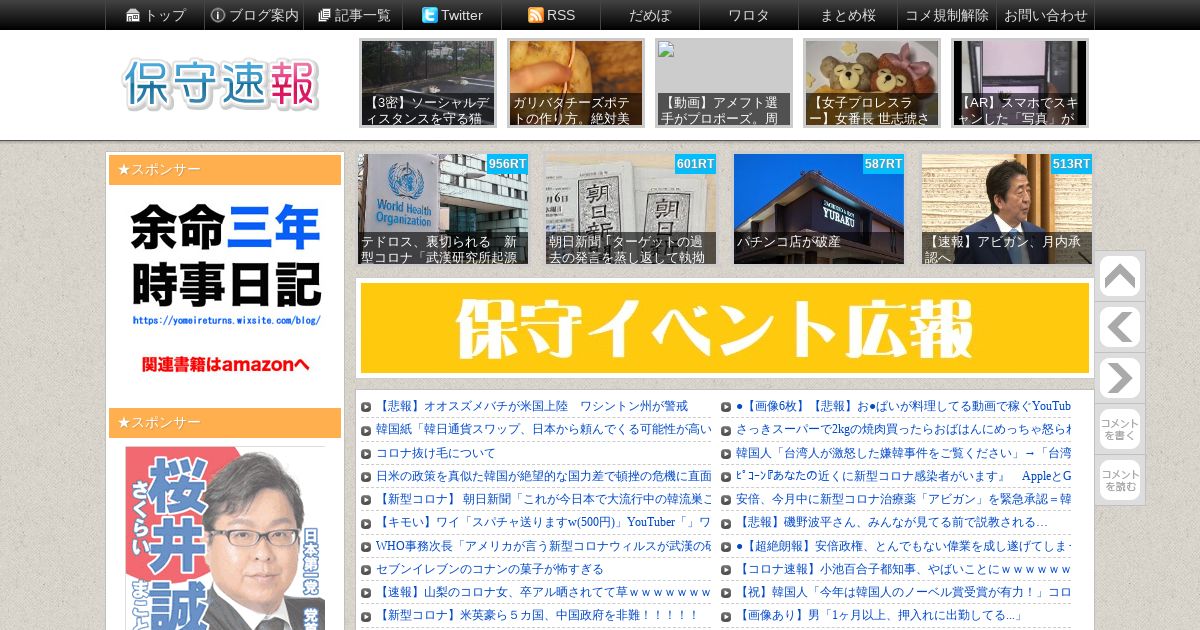Select まとめ桜 in the navigation bar
The image size is (1200, 630).
click(x=848, y=15)
